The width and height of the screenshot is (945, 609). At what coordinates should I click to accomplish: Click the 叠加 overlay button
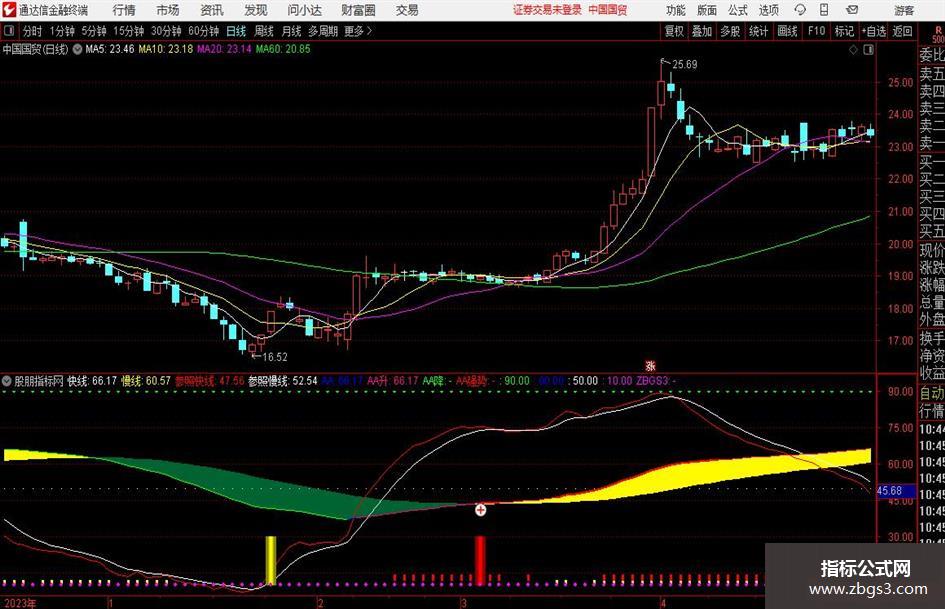702,31
